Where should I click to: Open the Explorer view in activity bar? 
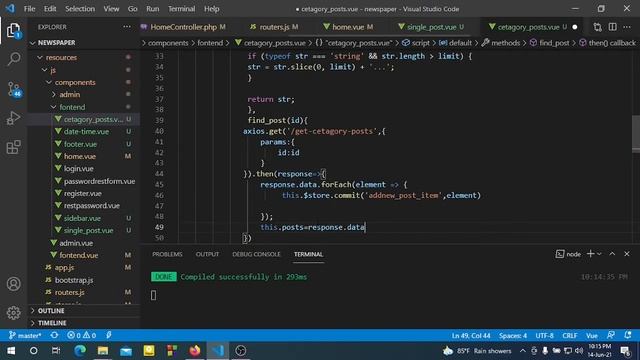coord(13,31)
